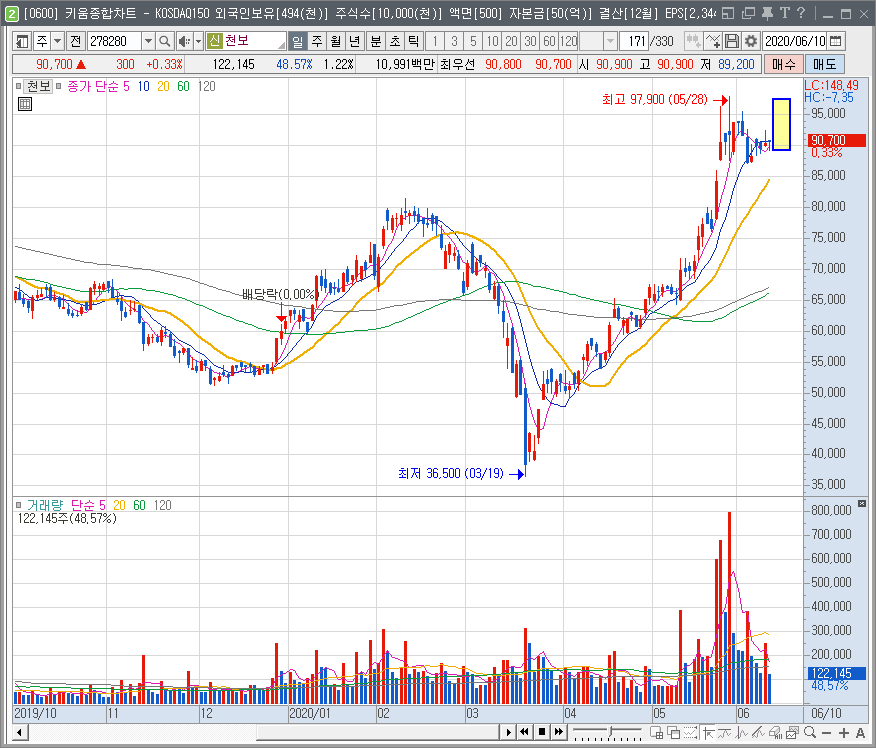Select daily (일) period
Viewport: 876px width, 748px height.
pos(298,41)
